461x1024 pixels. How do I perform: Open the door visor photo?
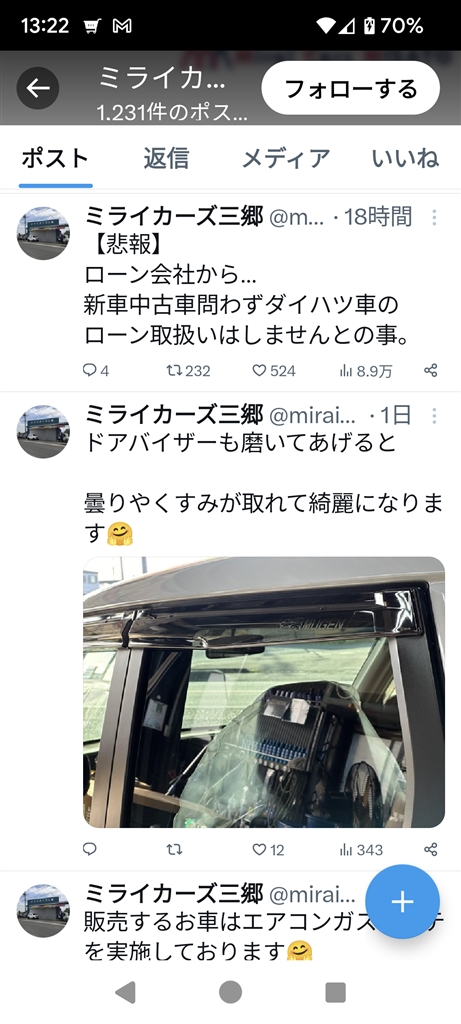264,692
